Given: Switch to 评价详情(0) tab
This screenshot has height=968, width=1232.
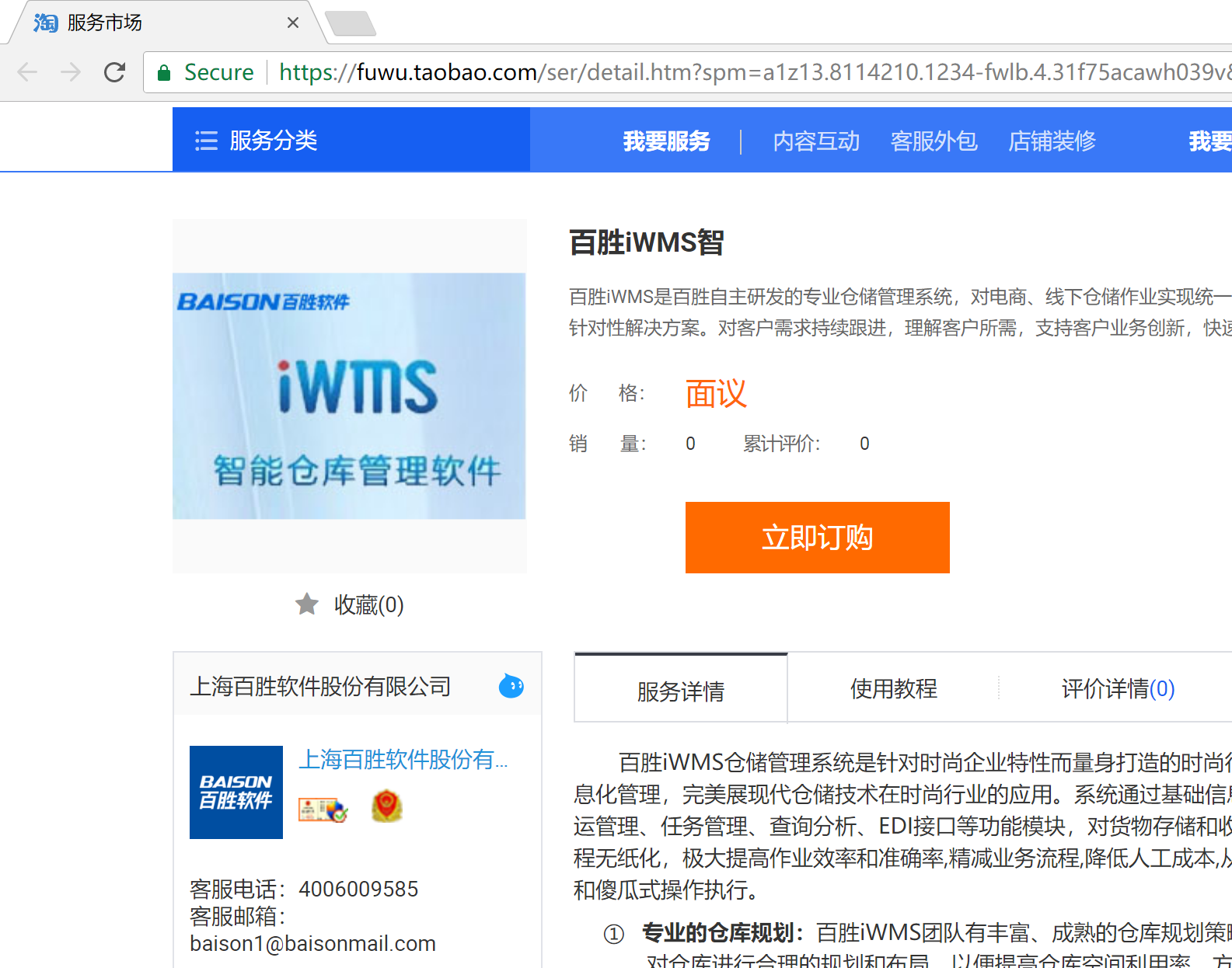Looking at the screenshot, I should 1118,688.
